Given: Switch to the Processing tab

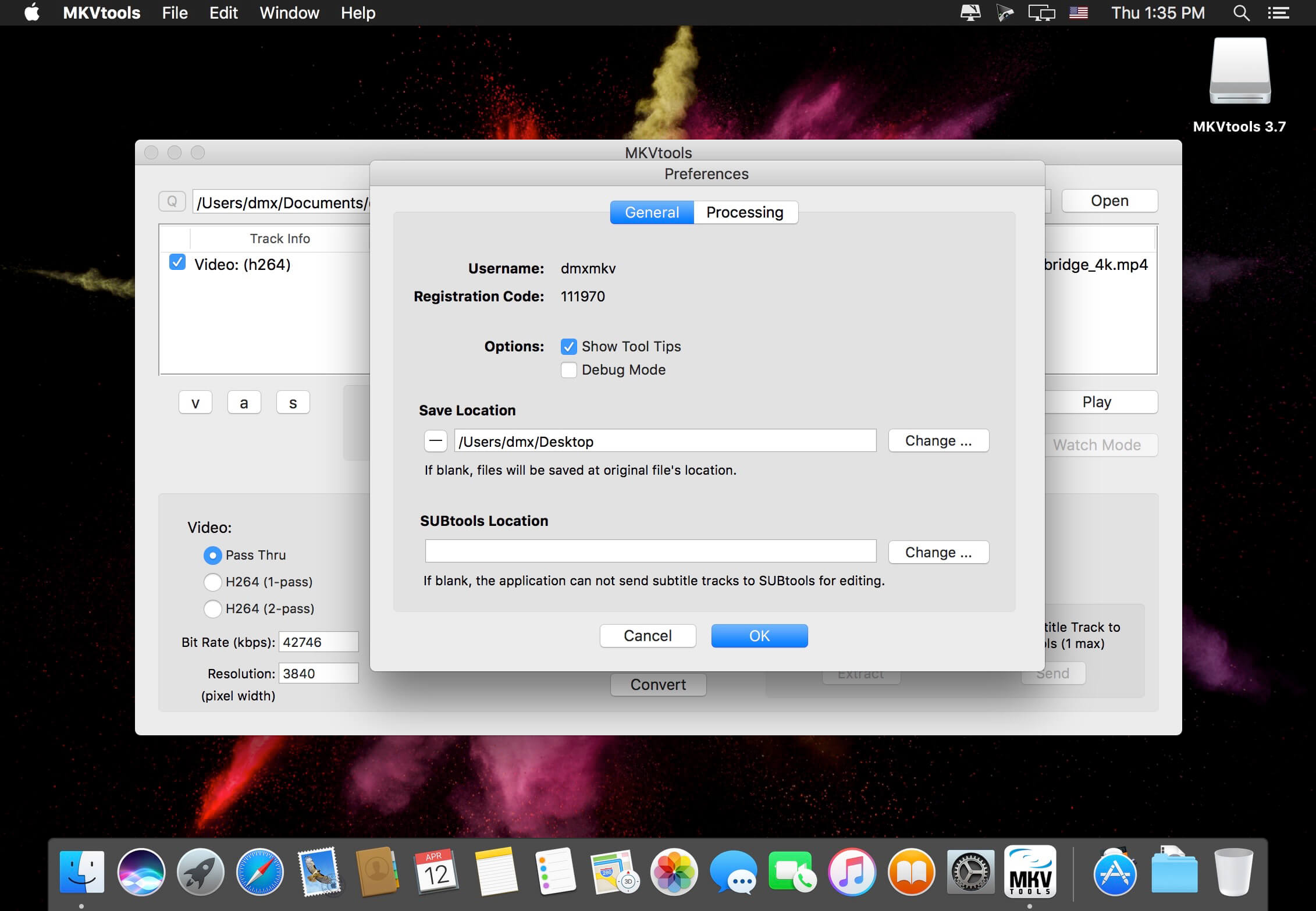Looking at the screenshot, I should pos(745,212).
